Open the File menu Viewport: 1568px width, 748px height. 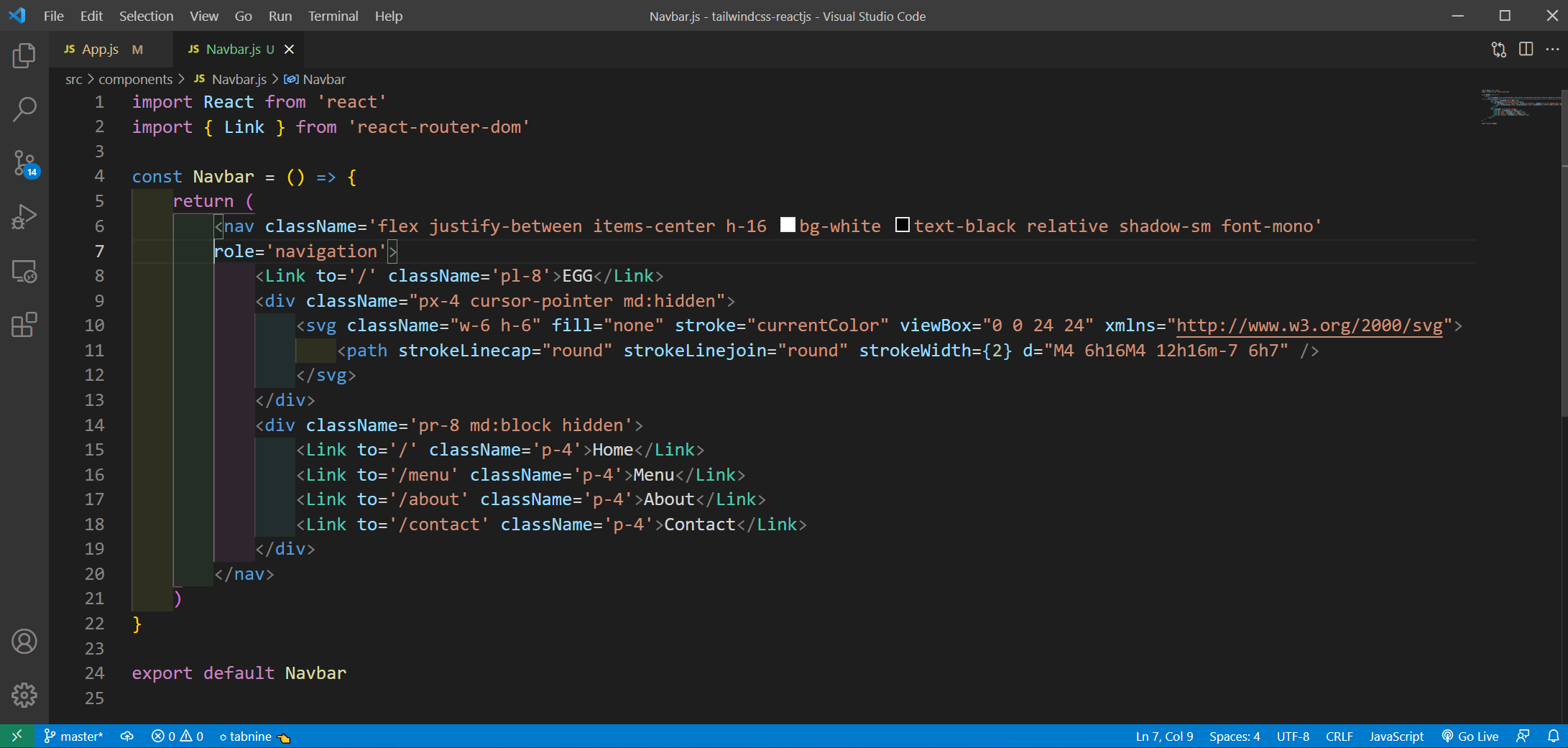(53, 16)
